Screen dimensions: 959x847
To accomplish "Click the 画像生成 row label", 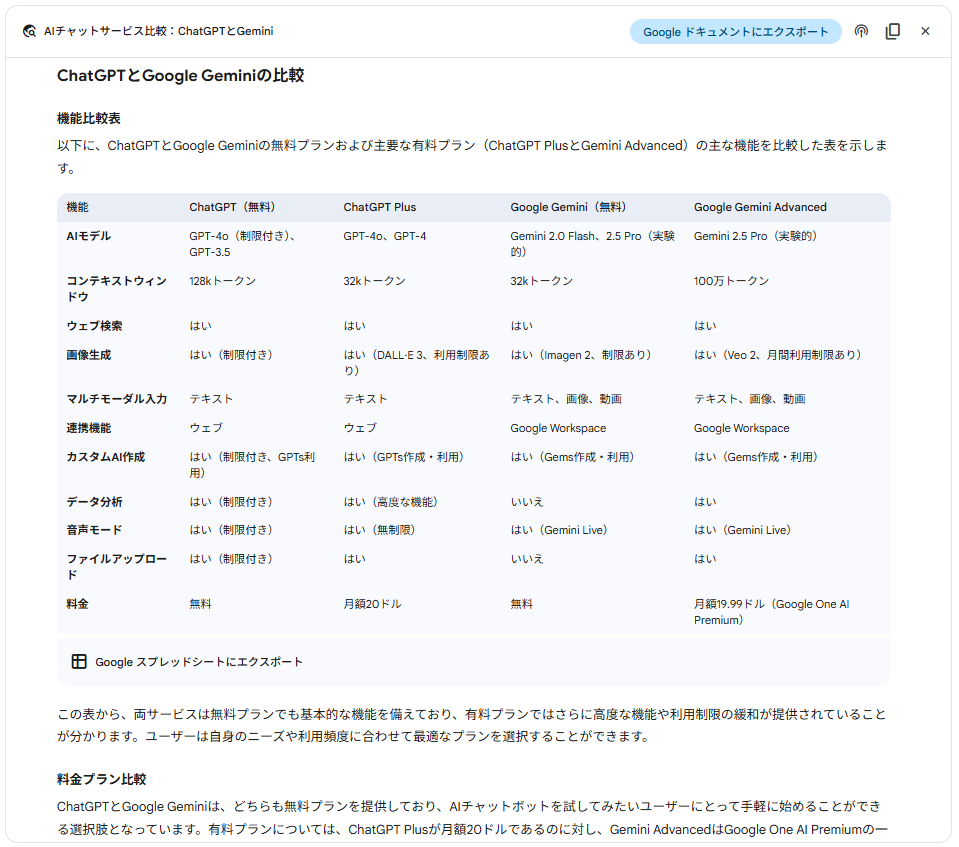I will coord(89,355).
